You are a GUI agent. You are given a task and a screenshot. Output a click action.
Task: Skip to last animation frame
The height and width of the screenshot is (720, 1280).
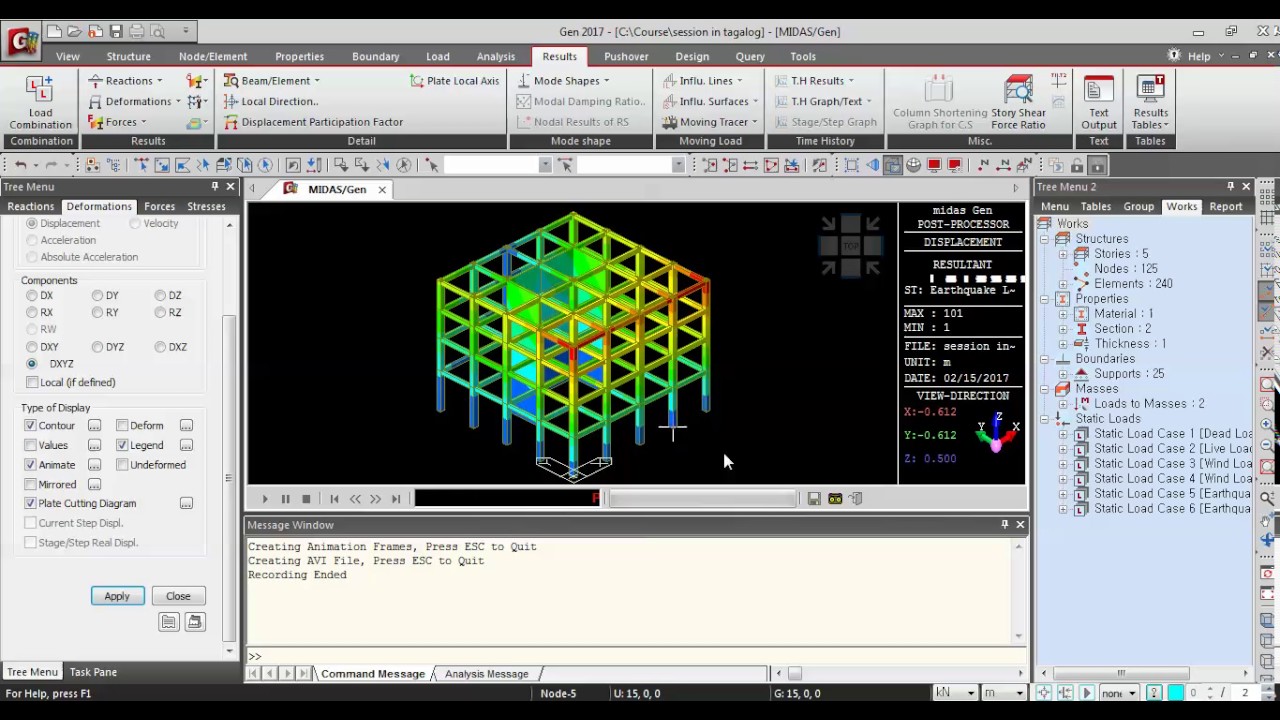[396, 498]
